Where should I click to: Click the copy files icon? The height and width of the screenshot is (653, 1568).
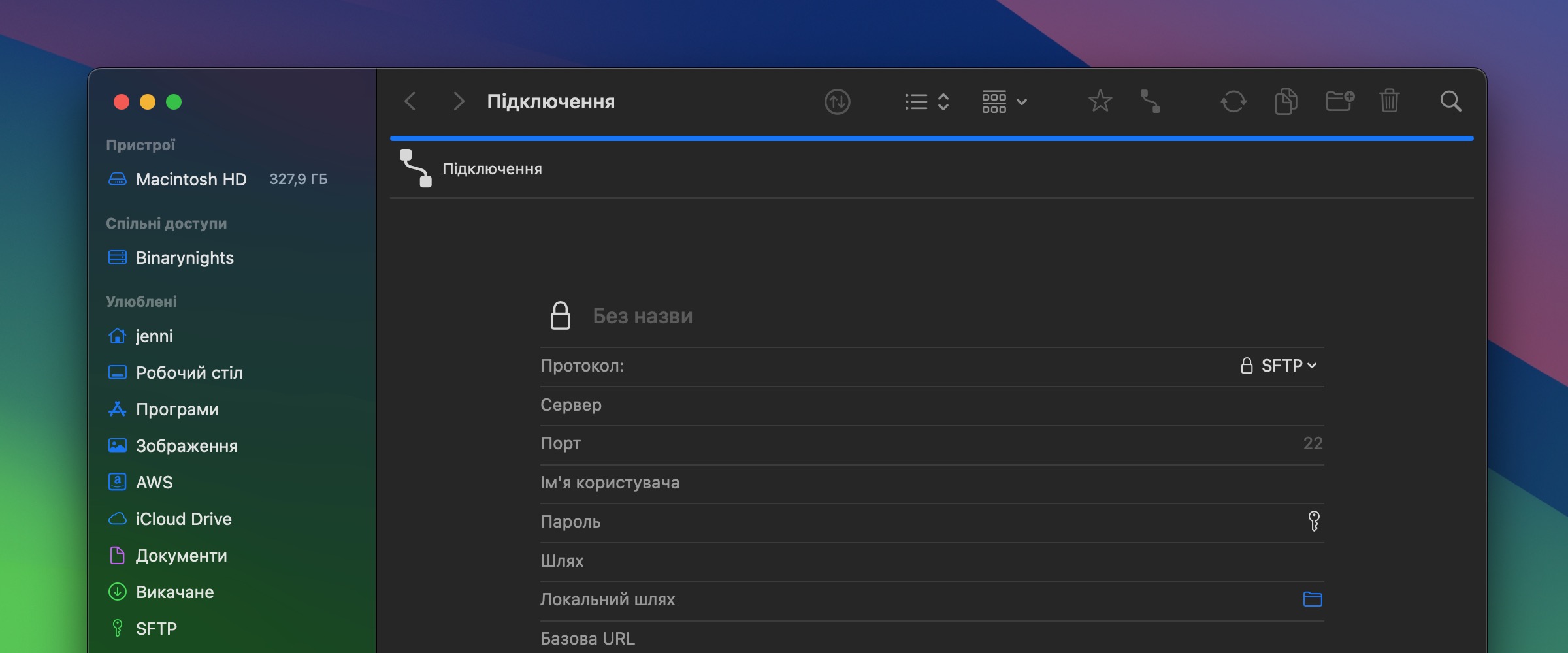click(1286, 101)
